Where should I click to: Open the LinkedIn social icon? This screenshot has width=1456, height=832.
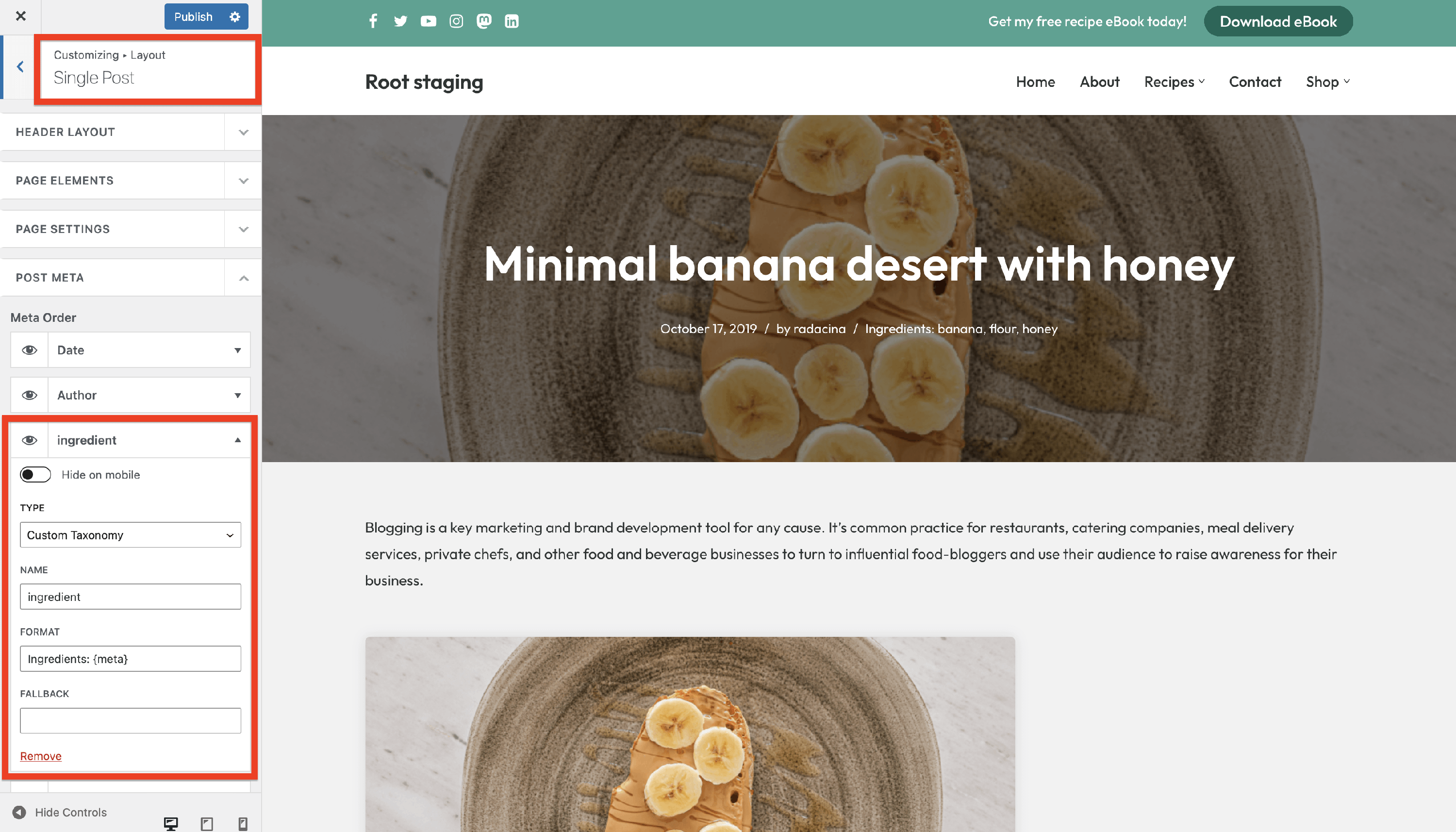coord(511,21)
